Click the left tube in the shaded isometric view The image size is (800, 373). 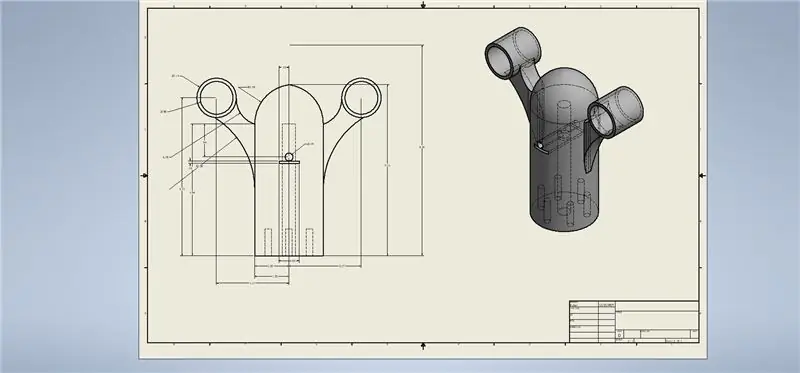pyautogui.click(x=512, y=53)
